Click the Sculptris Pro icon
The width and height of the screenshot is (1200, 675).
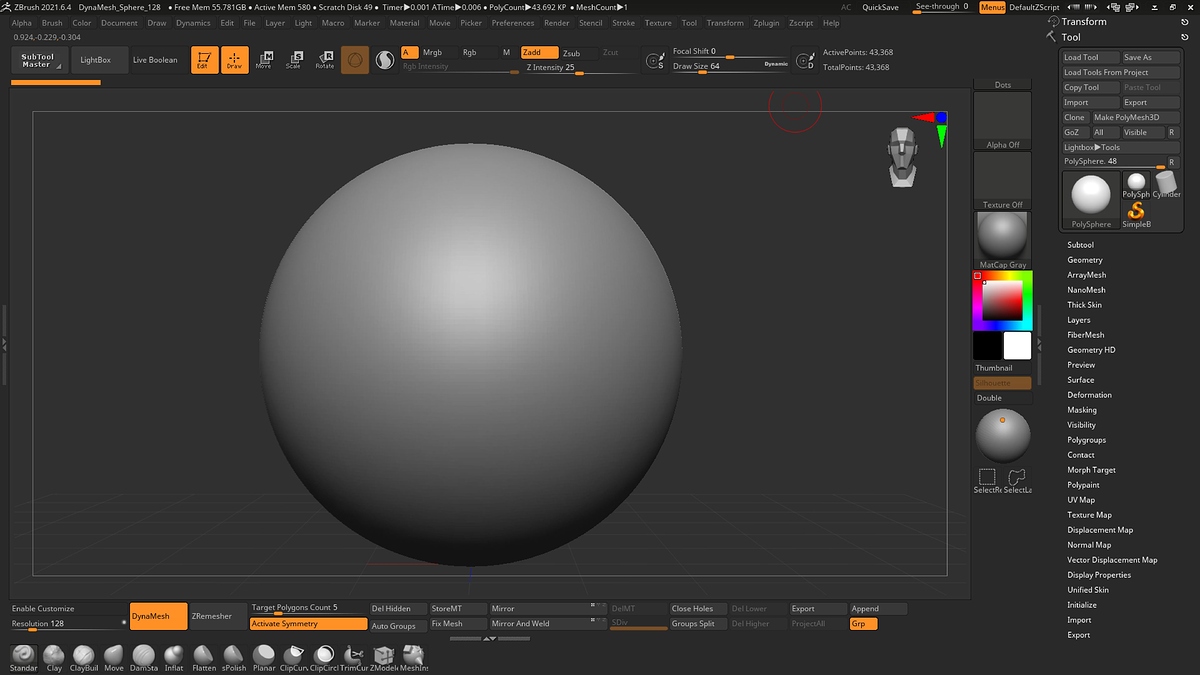pyautogui.click(x=385, y=60)
